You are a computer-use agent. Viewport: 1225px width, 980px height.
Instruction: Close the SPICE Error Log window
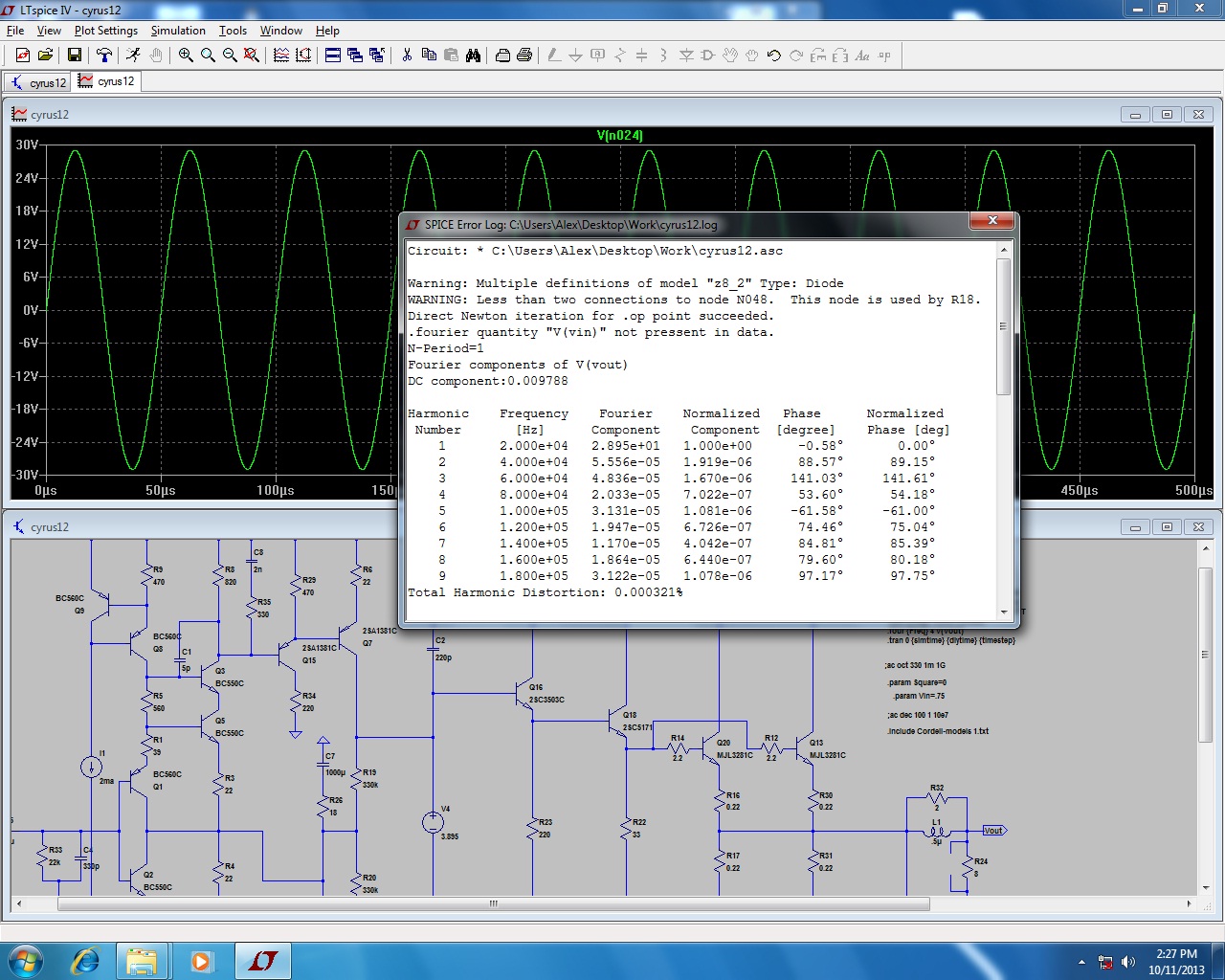pyautogui.click(x=992, y=221)
